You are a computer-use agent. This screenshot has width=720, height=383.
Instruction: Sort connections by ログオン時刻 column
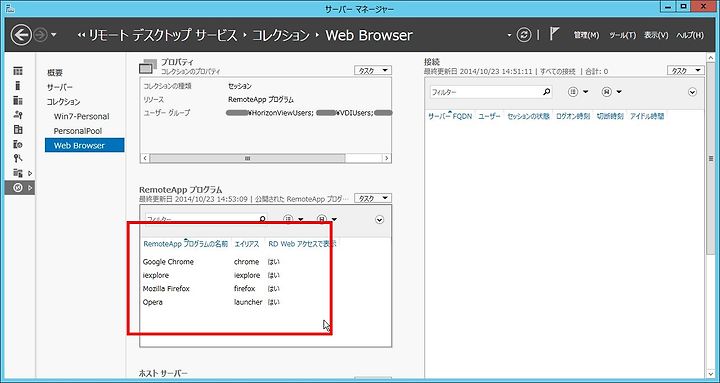click(x=573, y=117)
